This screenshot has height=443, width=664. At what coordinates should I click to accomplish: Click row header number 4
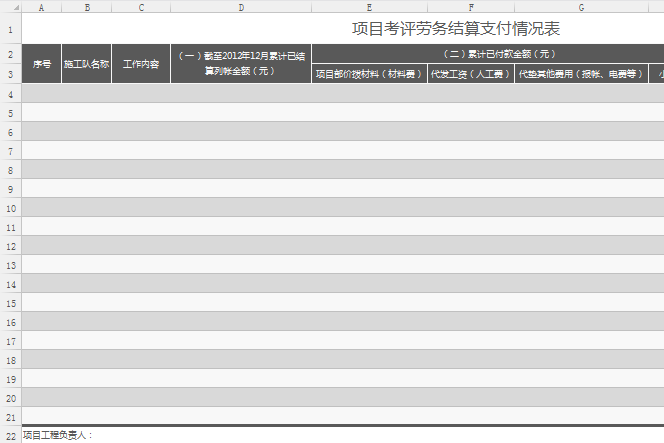[x=10, y=94]
